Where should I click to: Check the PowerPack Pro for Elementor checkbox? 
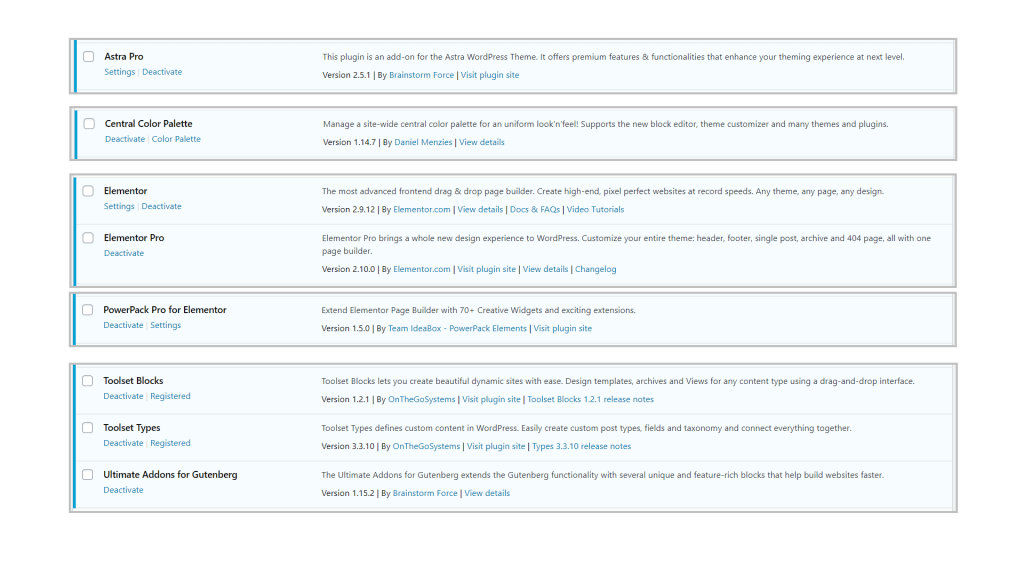[x=88, y=310]
